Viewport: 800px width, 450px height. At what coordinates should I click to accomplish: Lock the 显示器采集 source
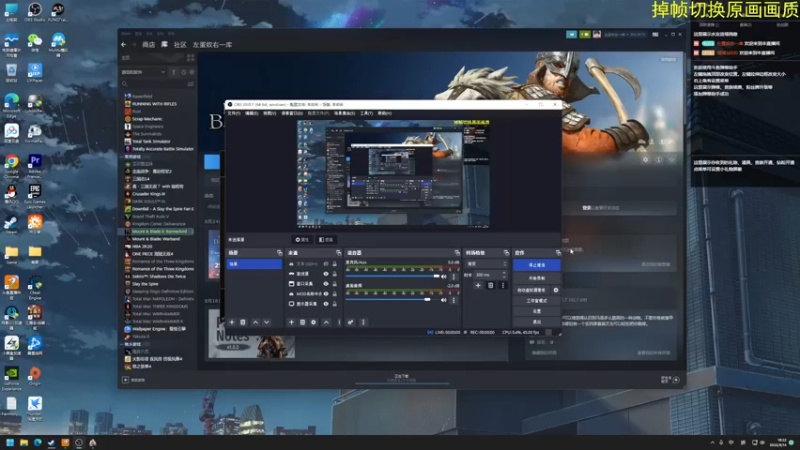[335, 304]
